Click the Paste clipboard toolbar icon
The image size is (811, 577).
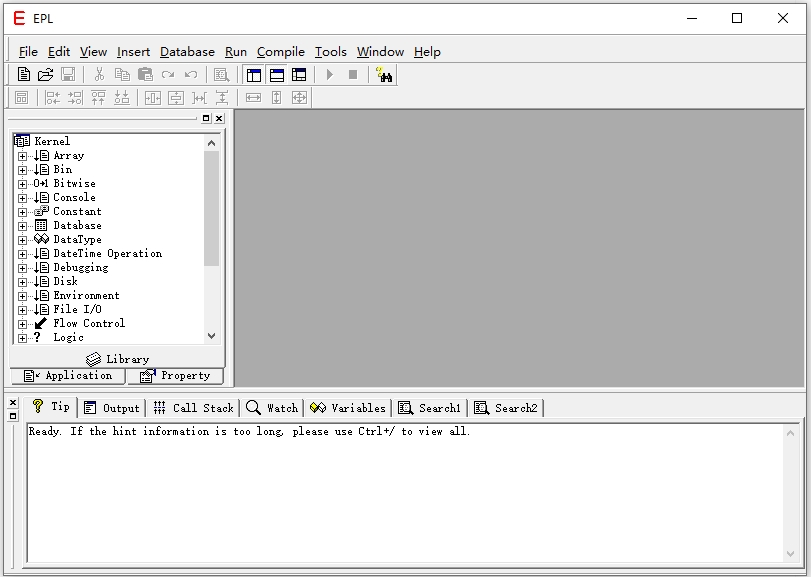(145, 74)
